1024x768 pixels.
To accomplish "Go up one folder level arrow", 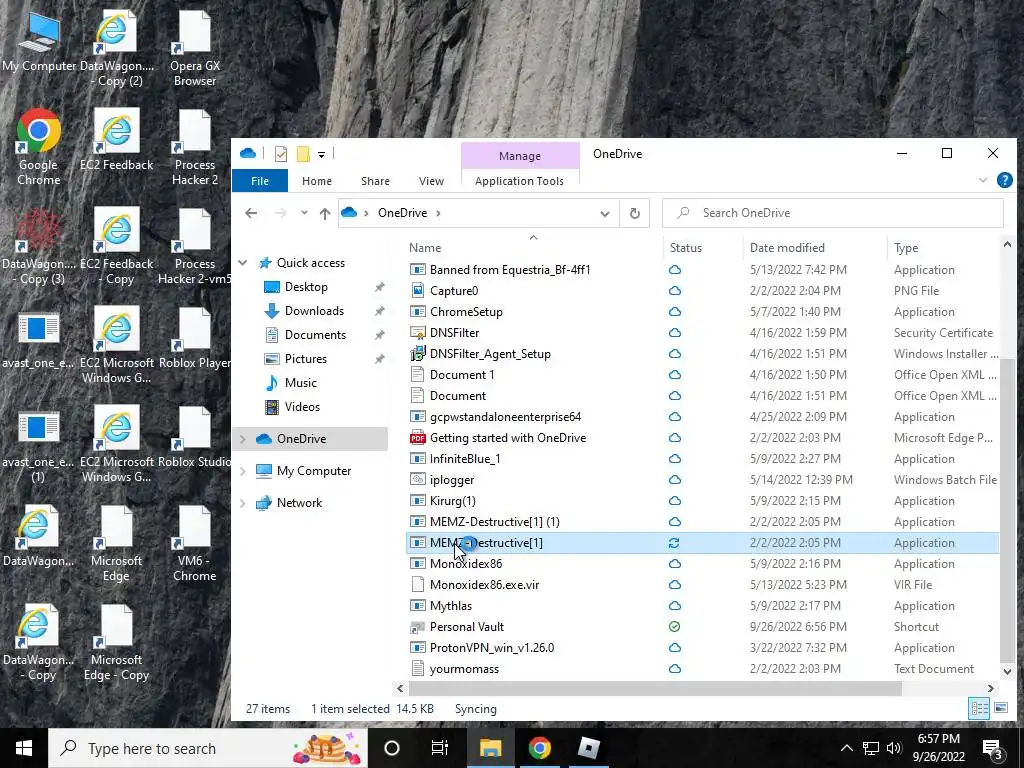I will (x=325, y=213).
